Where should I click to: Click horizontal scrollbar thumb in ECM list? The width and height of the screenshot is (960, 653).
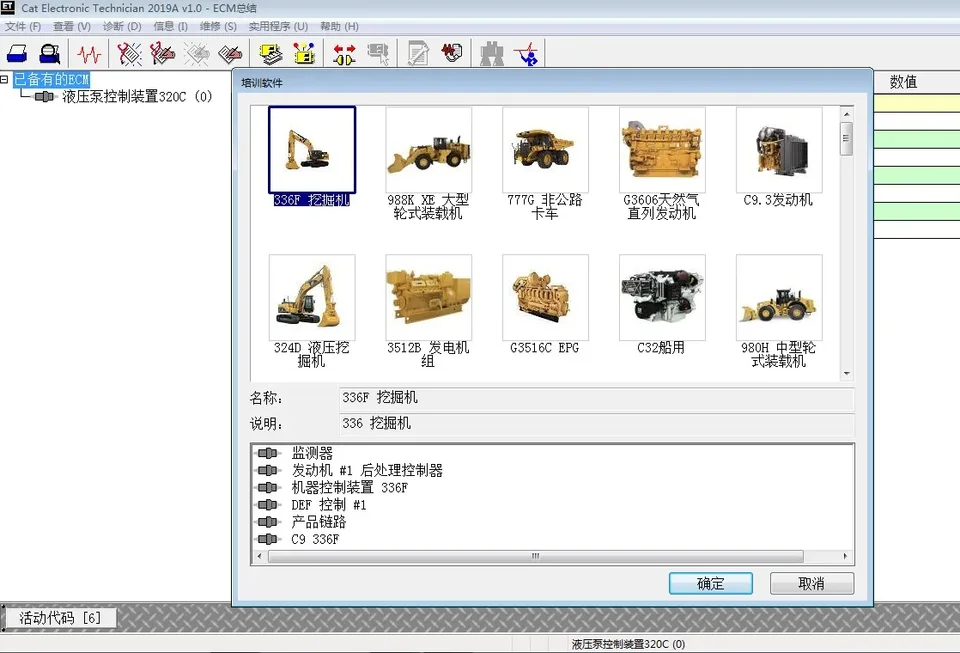pyautogui.click(x=536, y=556)
